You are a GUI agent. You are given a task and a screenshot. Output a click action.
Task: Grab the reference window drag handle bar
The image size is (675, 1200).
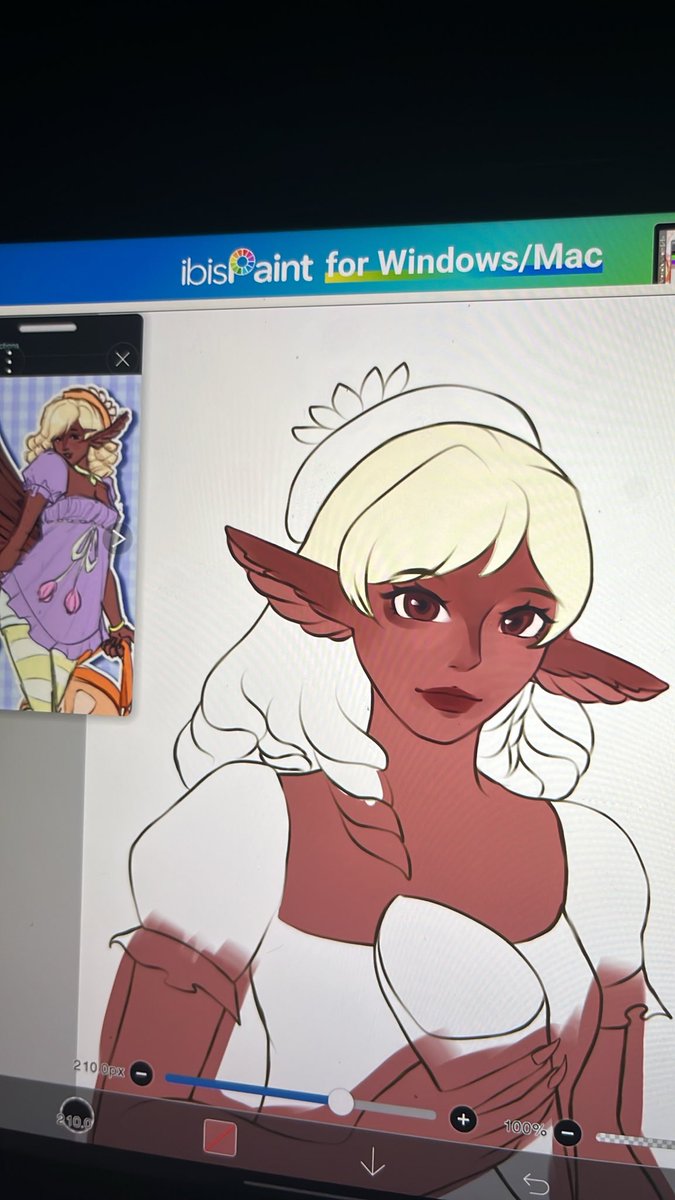point(46,327)
